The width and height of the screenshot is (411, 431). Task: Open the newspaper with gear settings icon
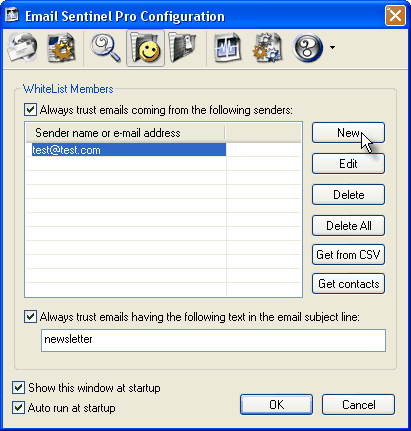[62, 48]
